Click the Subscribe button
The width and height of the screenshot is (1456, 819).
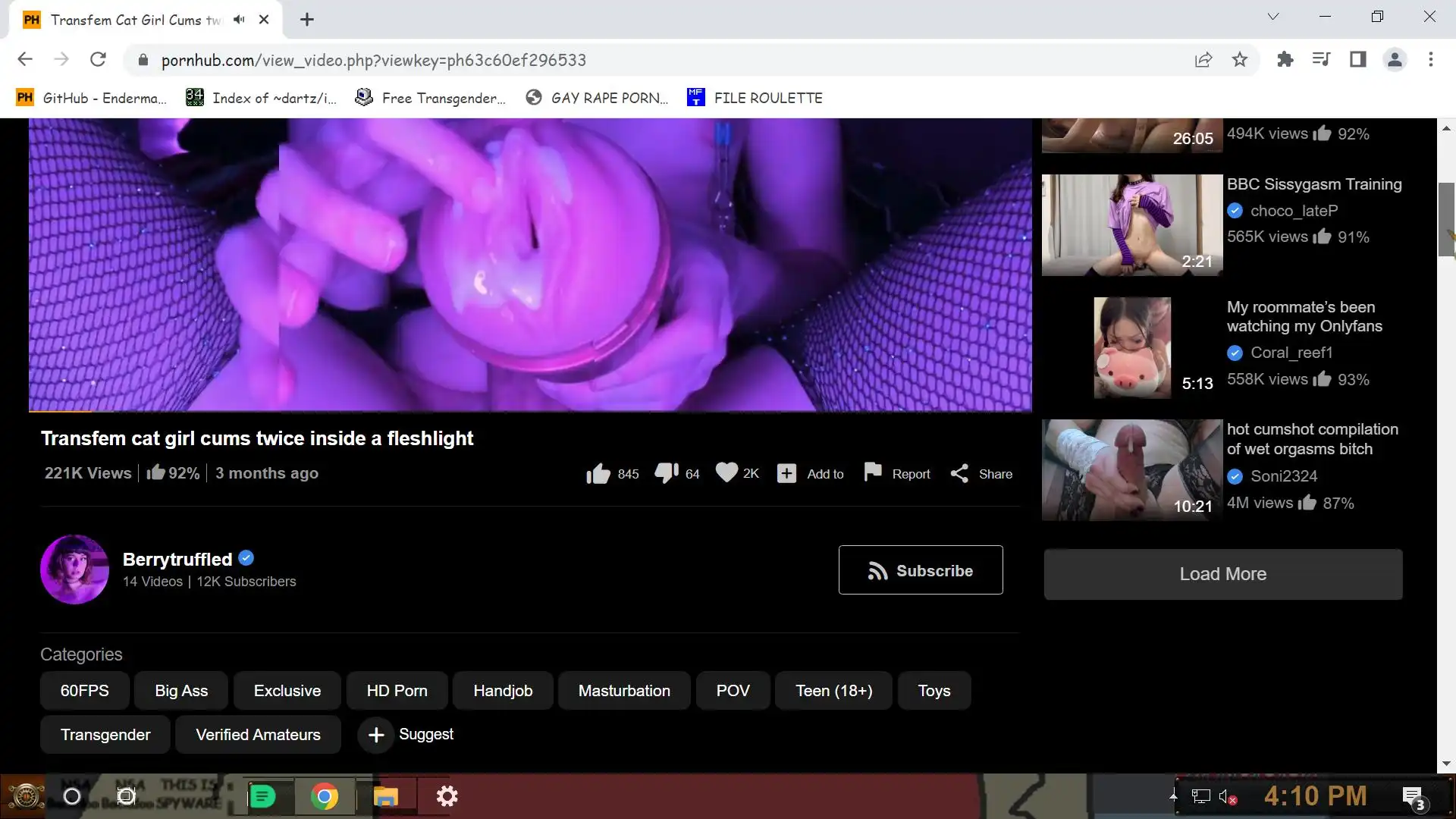point(920,570)
